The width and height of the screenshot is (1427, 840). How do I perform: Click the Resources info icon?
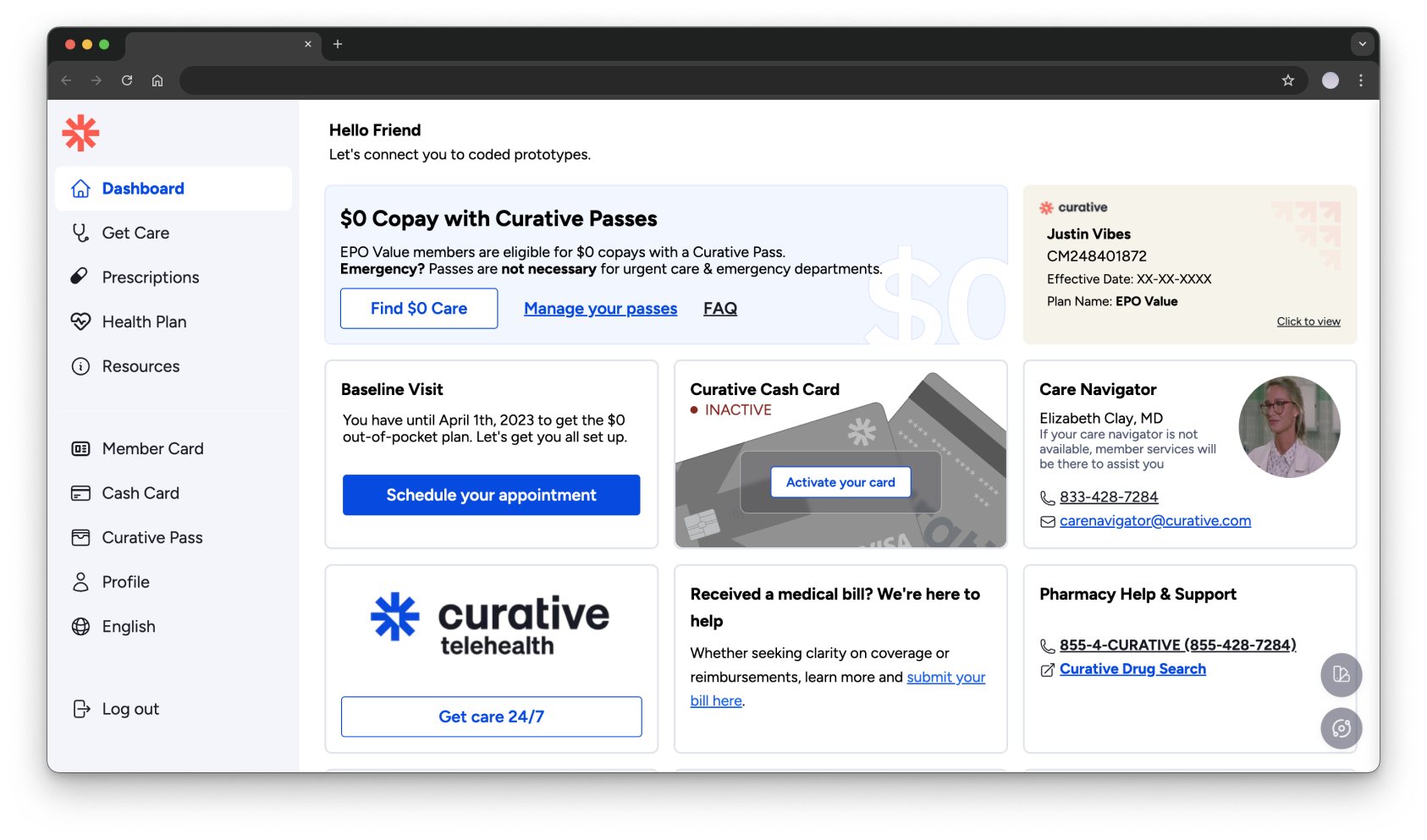(80, 366)
